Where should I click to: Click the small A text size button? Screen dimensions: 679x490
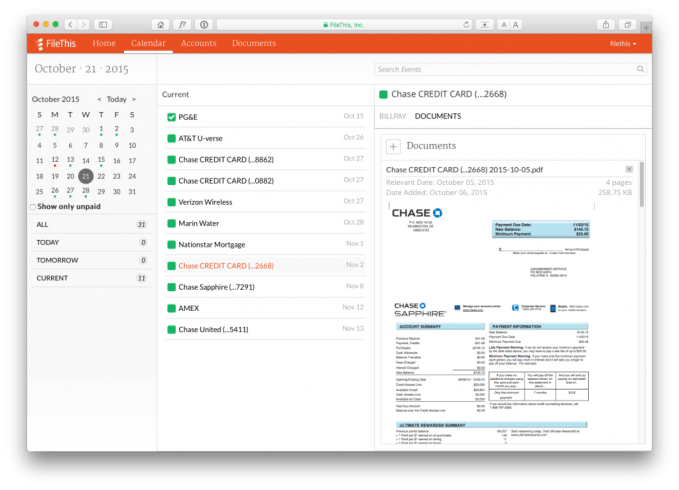(504, 25)
